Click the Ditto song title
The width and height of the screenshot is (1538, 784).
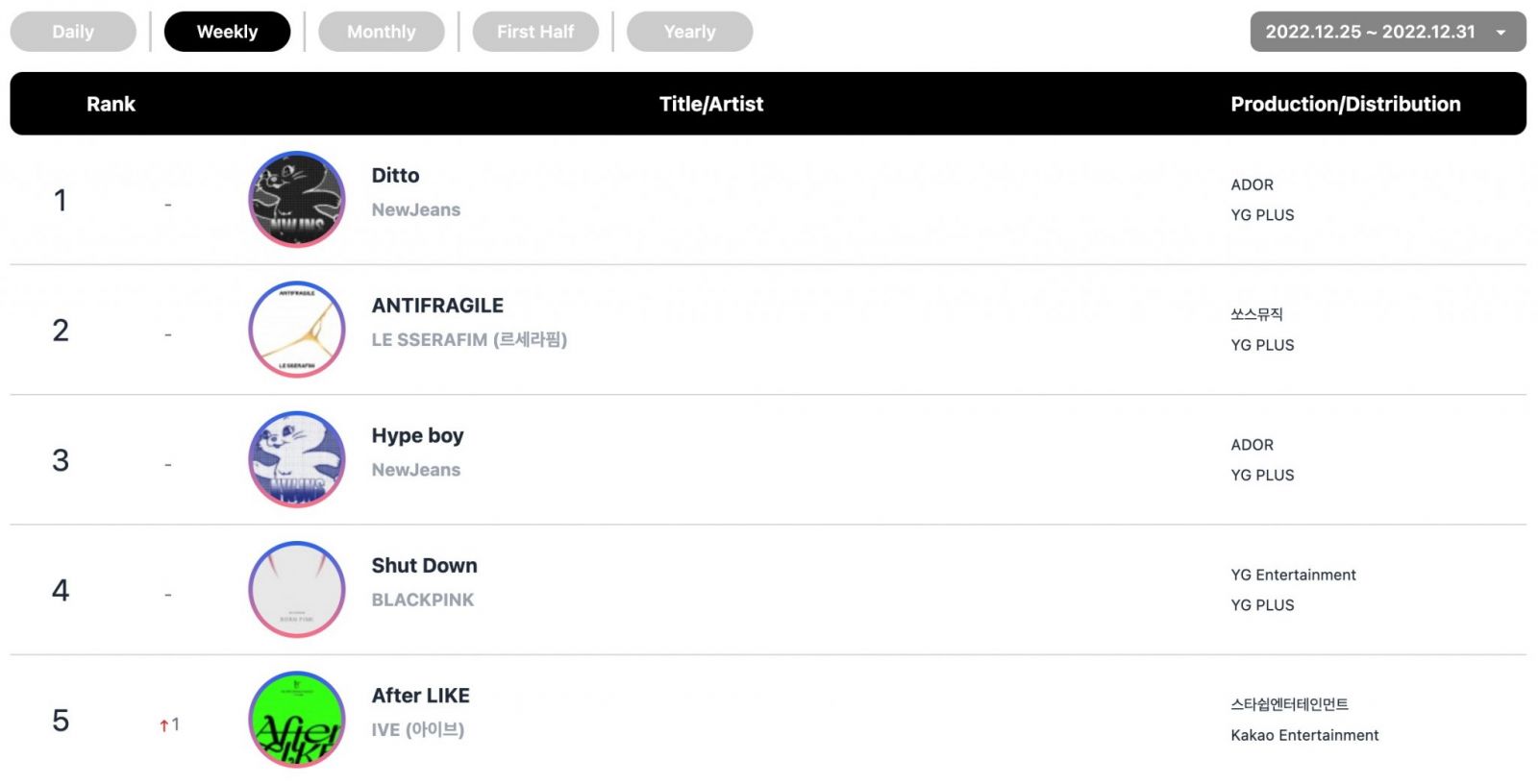pos(395,175)
